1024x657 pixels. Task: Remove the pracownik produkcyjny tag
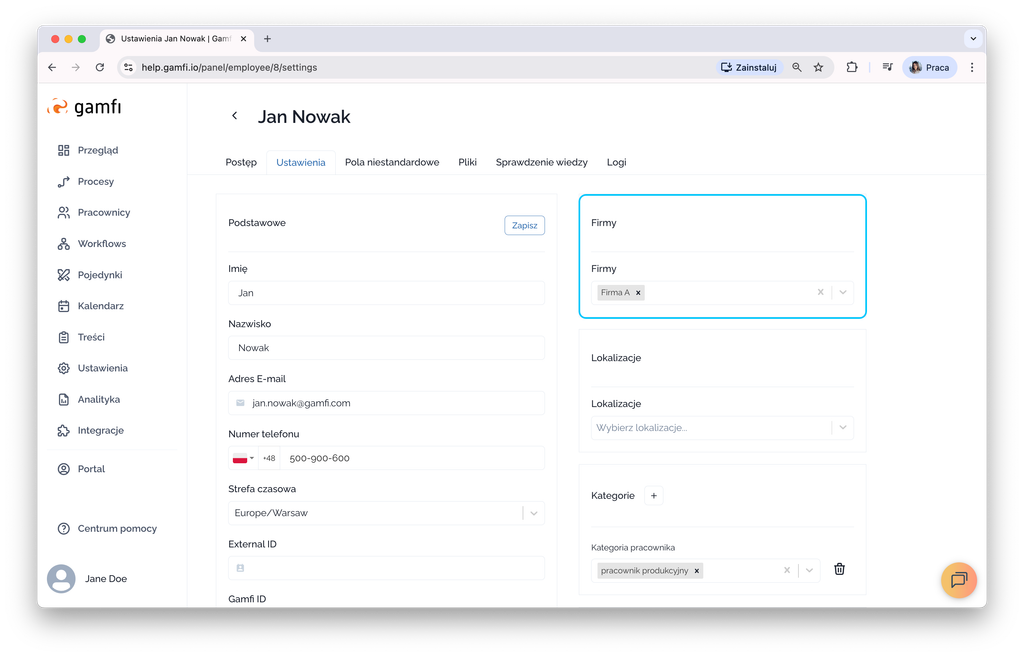pos(697,571)
